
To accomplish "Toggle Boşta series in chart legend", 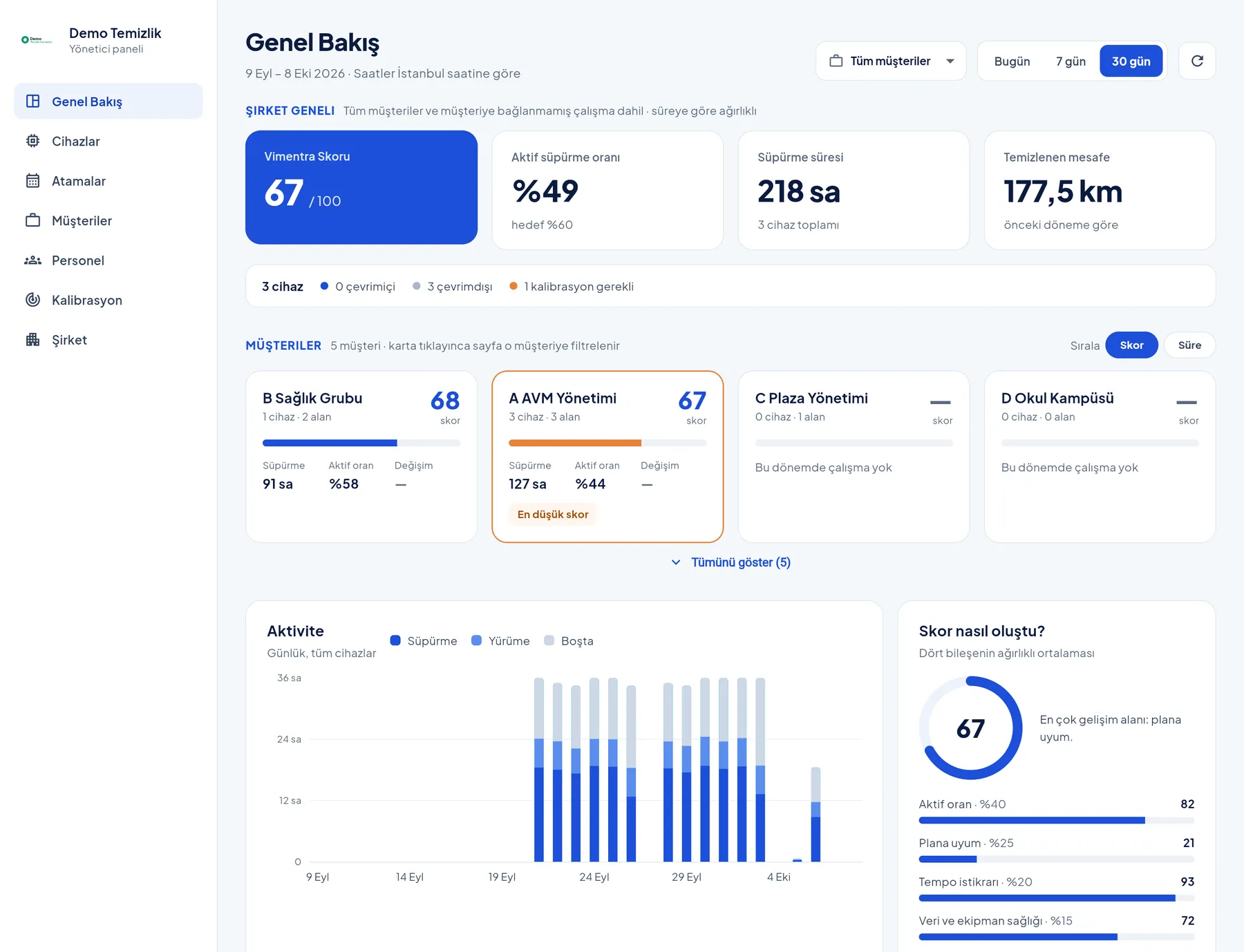I will coord(569,640).
